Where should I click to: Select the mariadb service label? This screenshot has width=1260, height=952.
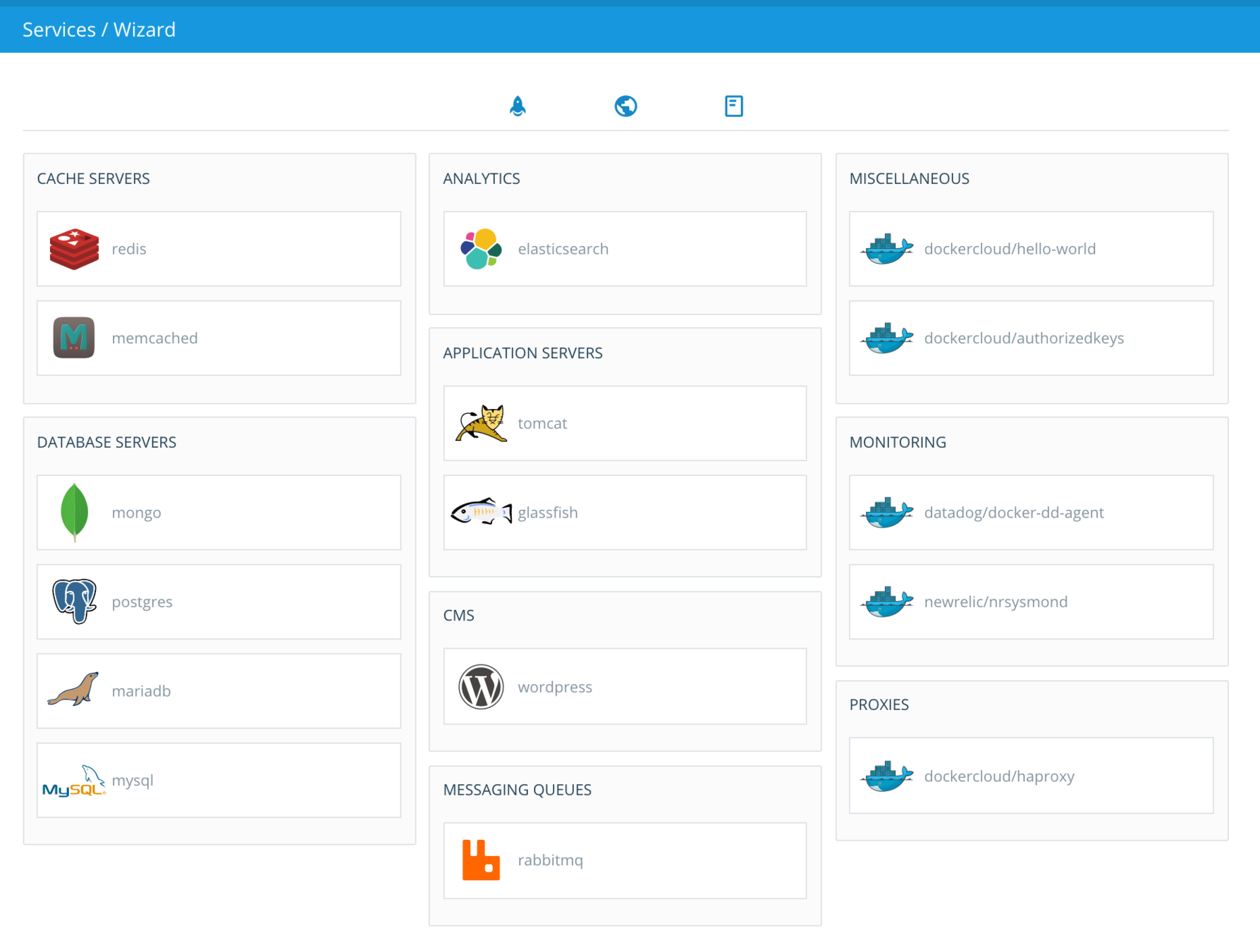click(x=141, y=691)
